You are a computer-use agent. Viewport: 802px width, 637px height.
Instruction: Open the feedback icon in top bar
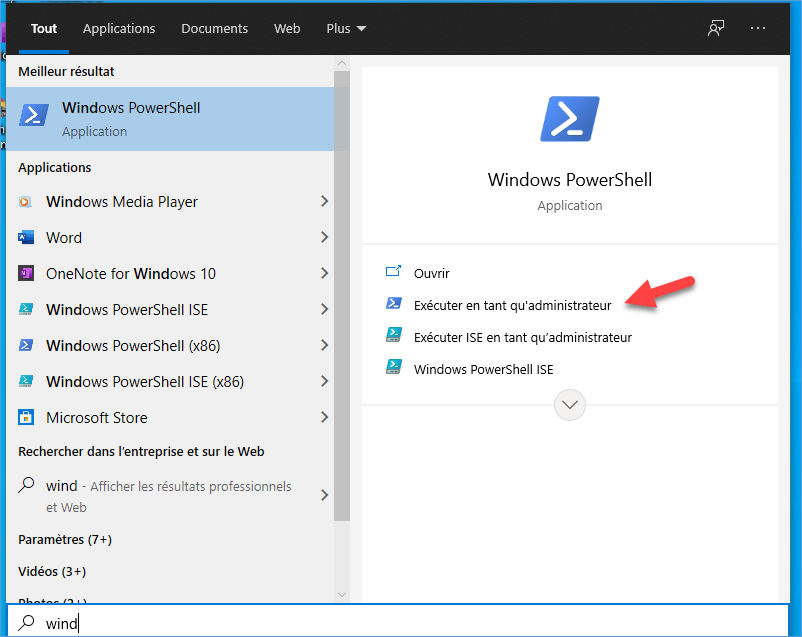click(716, 28)
